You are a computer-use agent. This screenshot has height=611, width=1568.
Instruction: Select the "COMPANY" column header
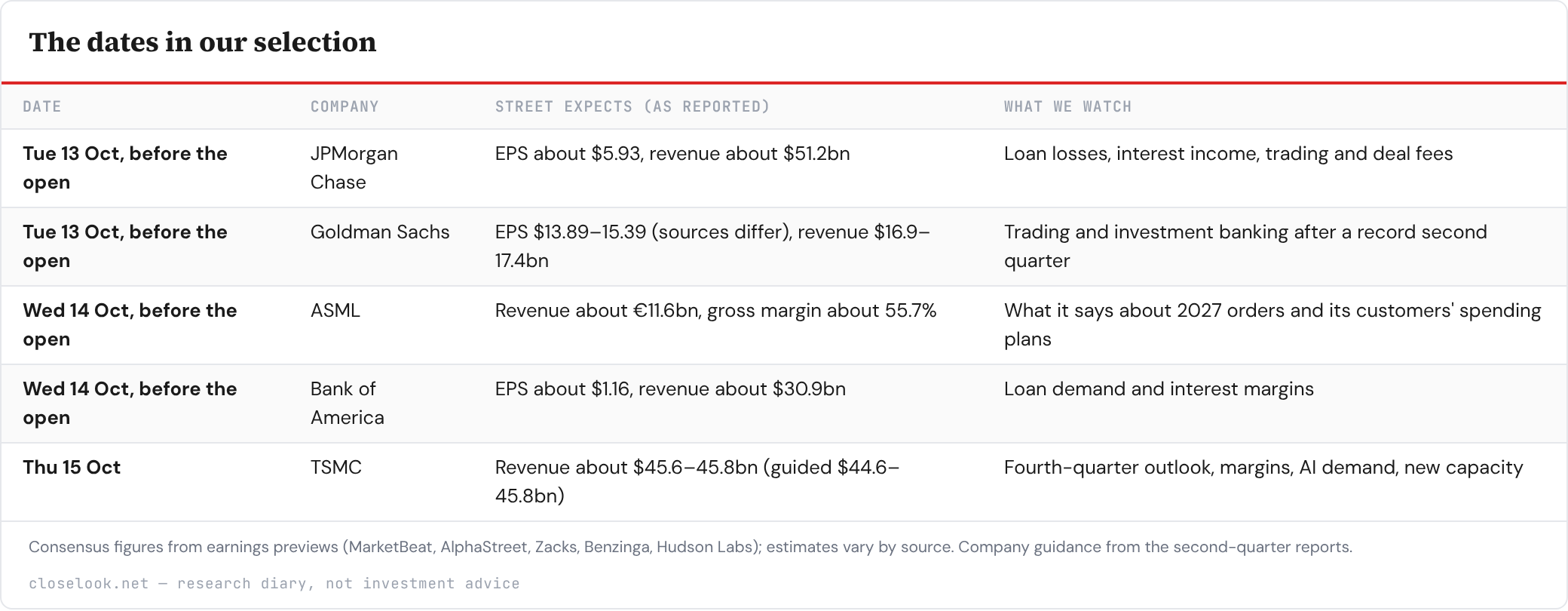click(345, 106)
